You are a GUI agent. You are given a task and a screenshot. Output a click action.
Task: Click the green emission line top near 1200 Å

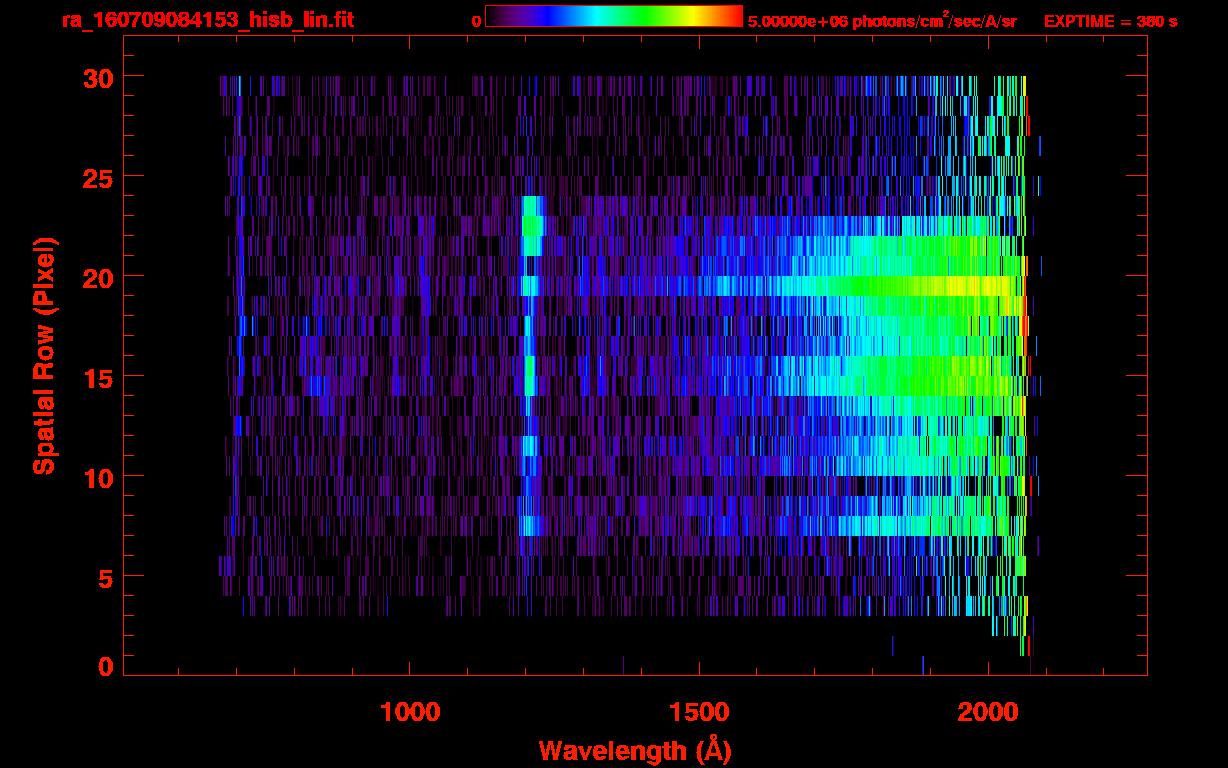pos(531,215)
